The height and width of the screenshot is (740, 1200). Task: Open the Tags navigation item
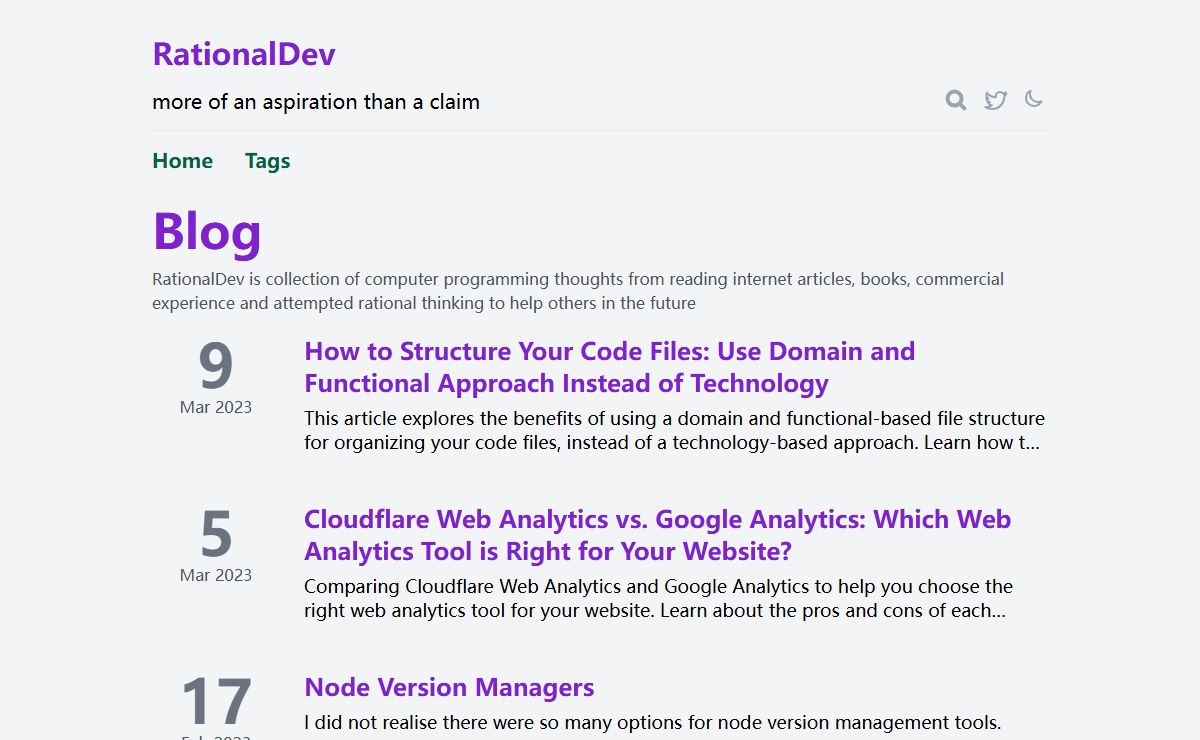click(x=268, y=161)
